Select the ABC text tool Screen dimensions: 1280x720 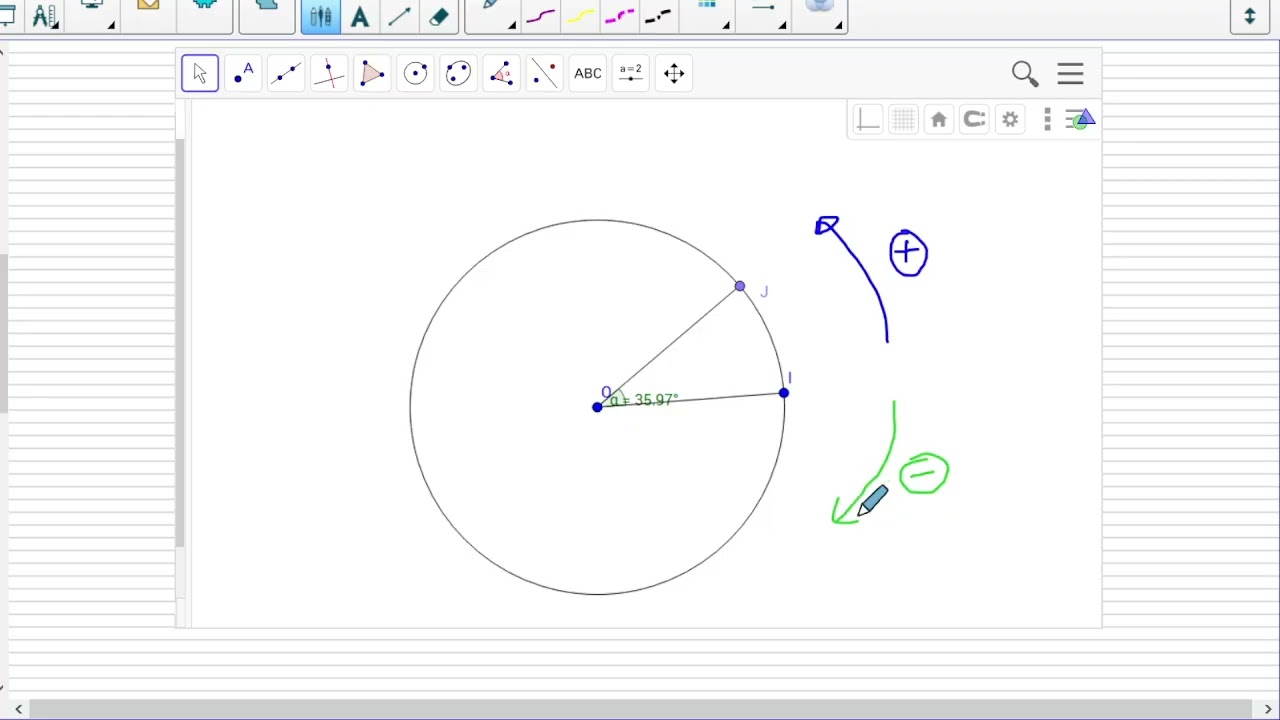pyautogui.click(x=588, y=73)
